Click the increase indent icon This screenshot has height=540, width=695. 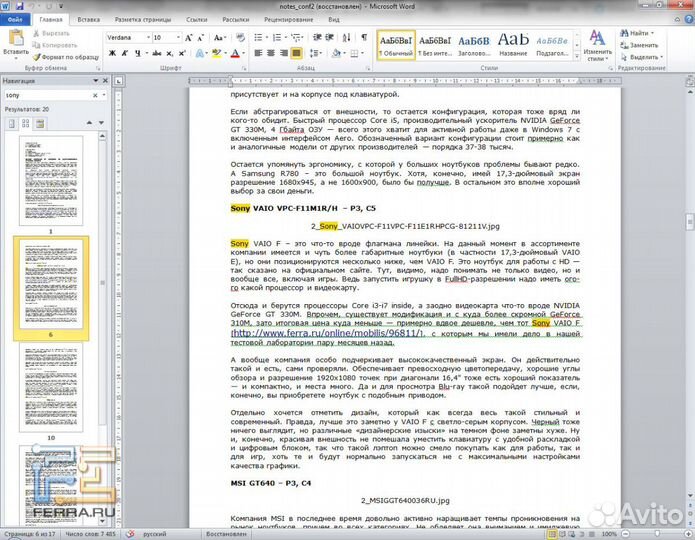330,38
